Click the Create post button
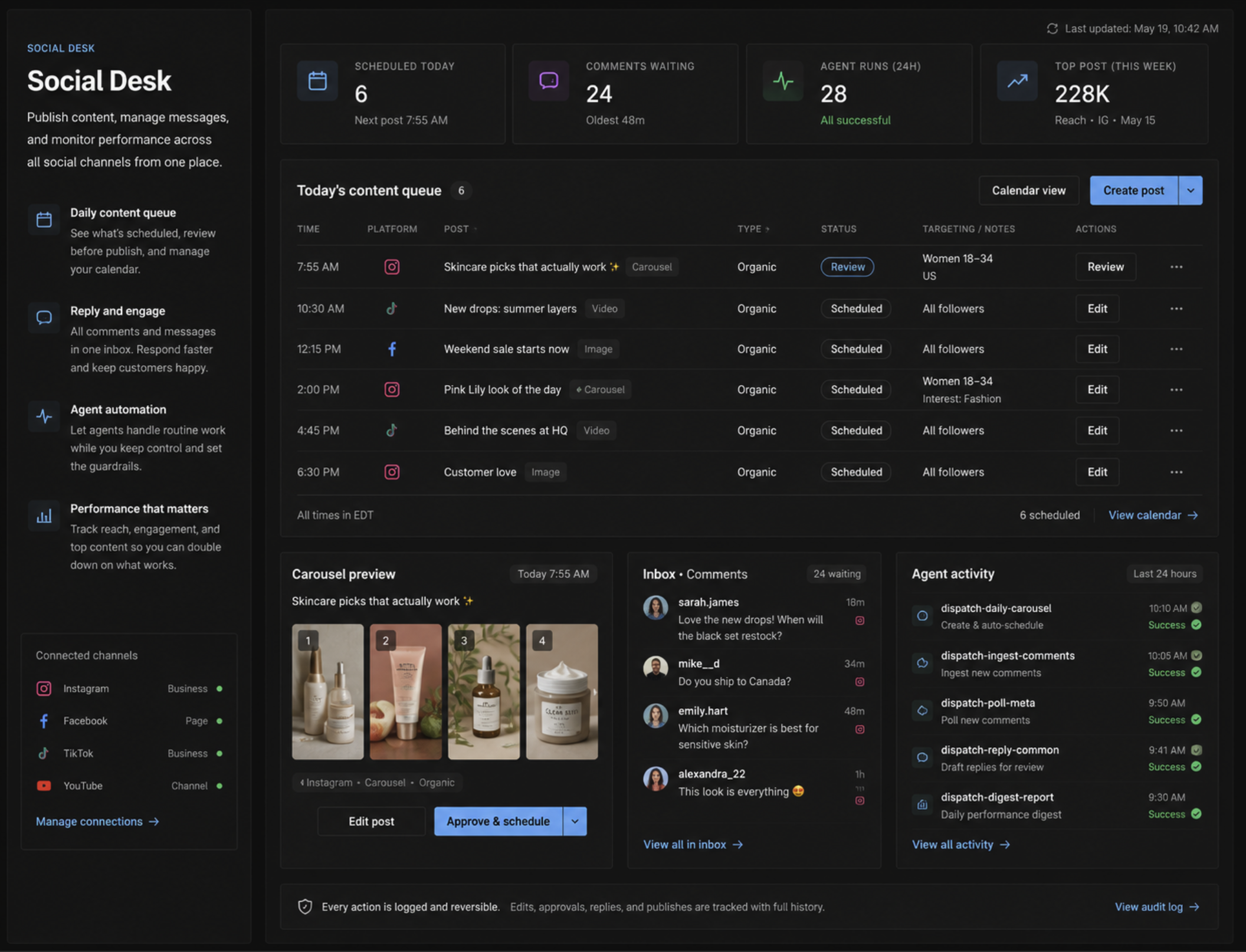Screen dimensions: 1246x952 pos(1133,191)
